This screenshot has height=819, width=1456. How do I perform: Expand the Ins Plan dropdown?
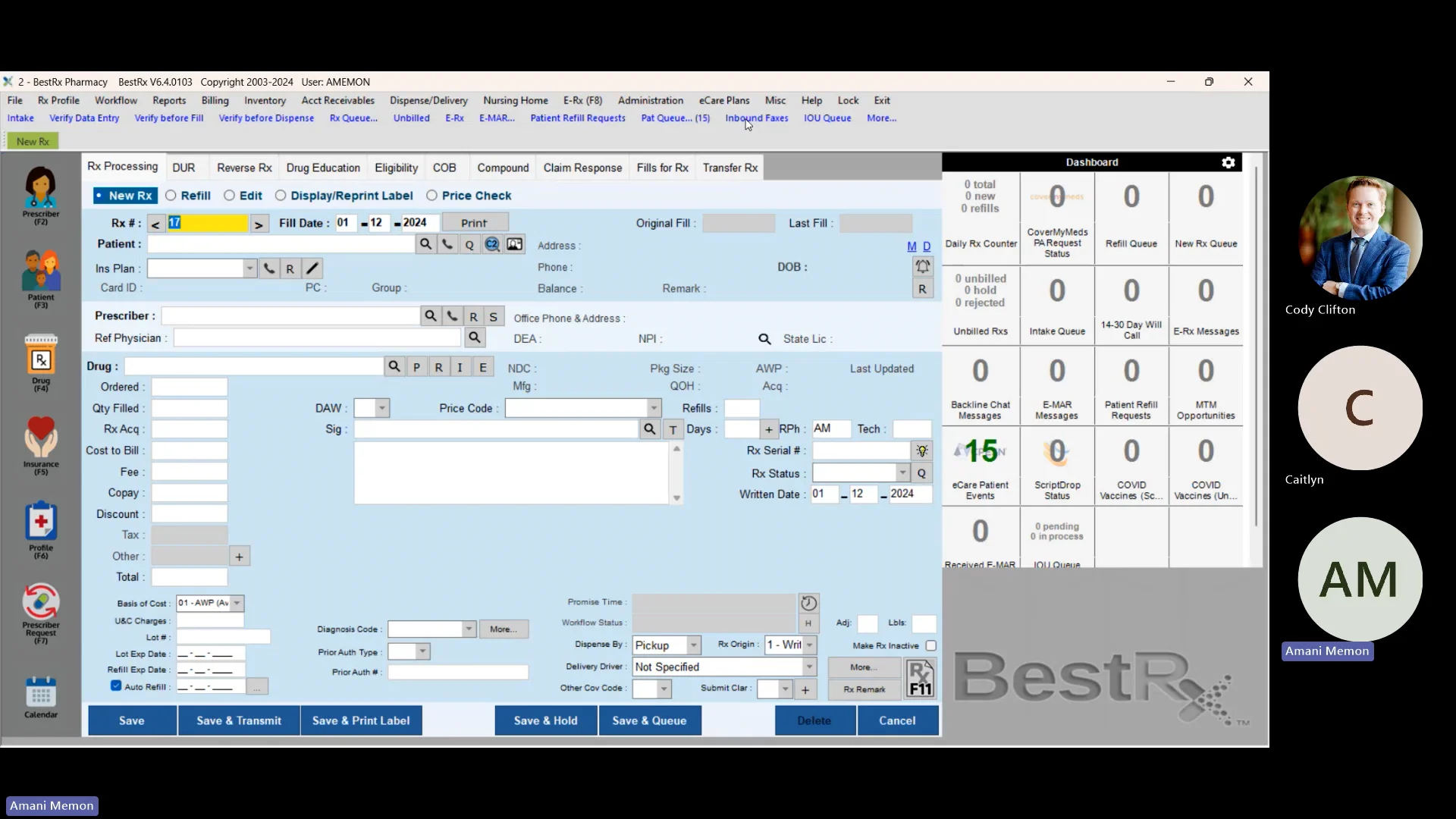pyautogui.click(x=249, y=268)
